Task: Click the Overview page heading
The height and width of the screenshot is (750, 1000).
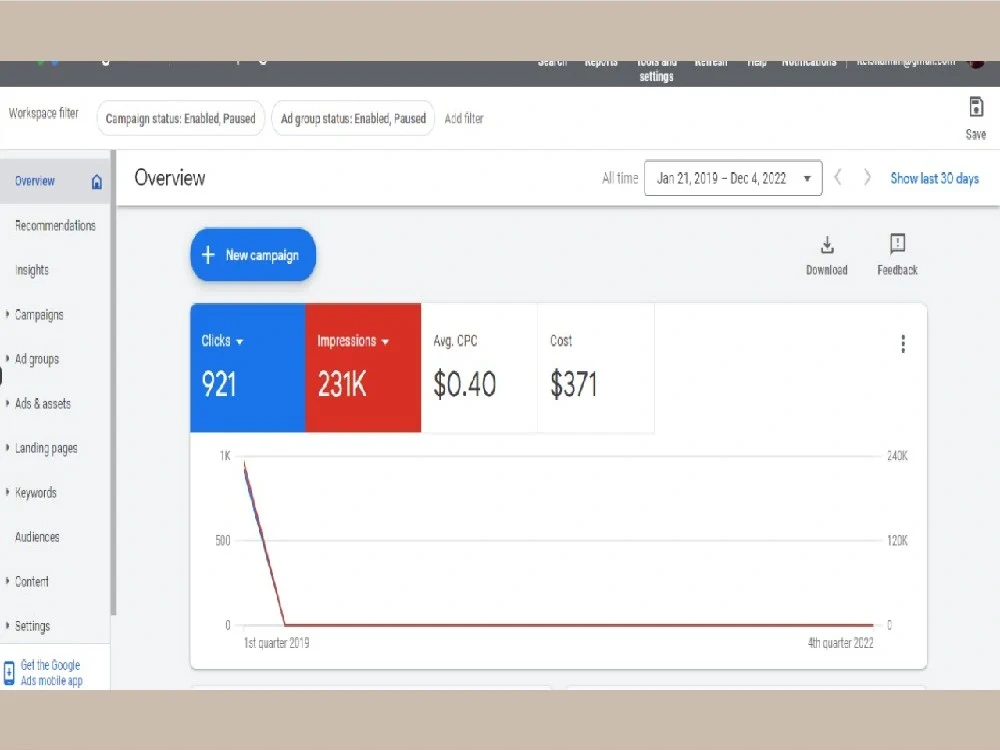Action: (170, 178)
